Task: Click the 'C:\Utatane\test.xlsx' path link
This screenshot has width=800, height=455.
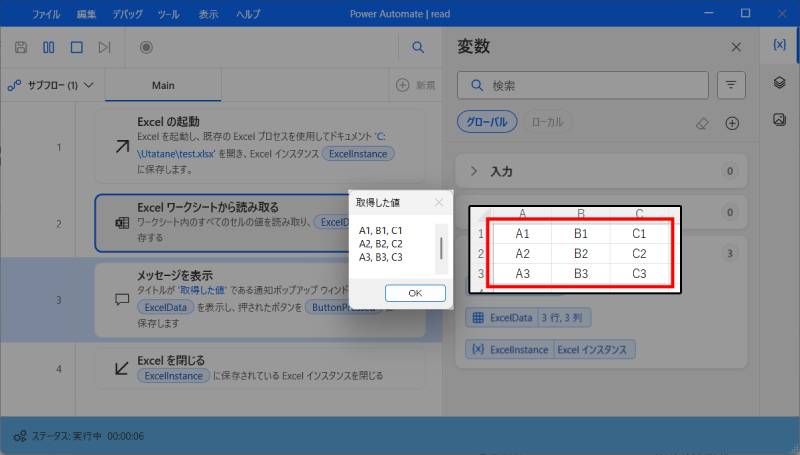Action: pyautogui.click(x=174, y=154)
